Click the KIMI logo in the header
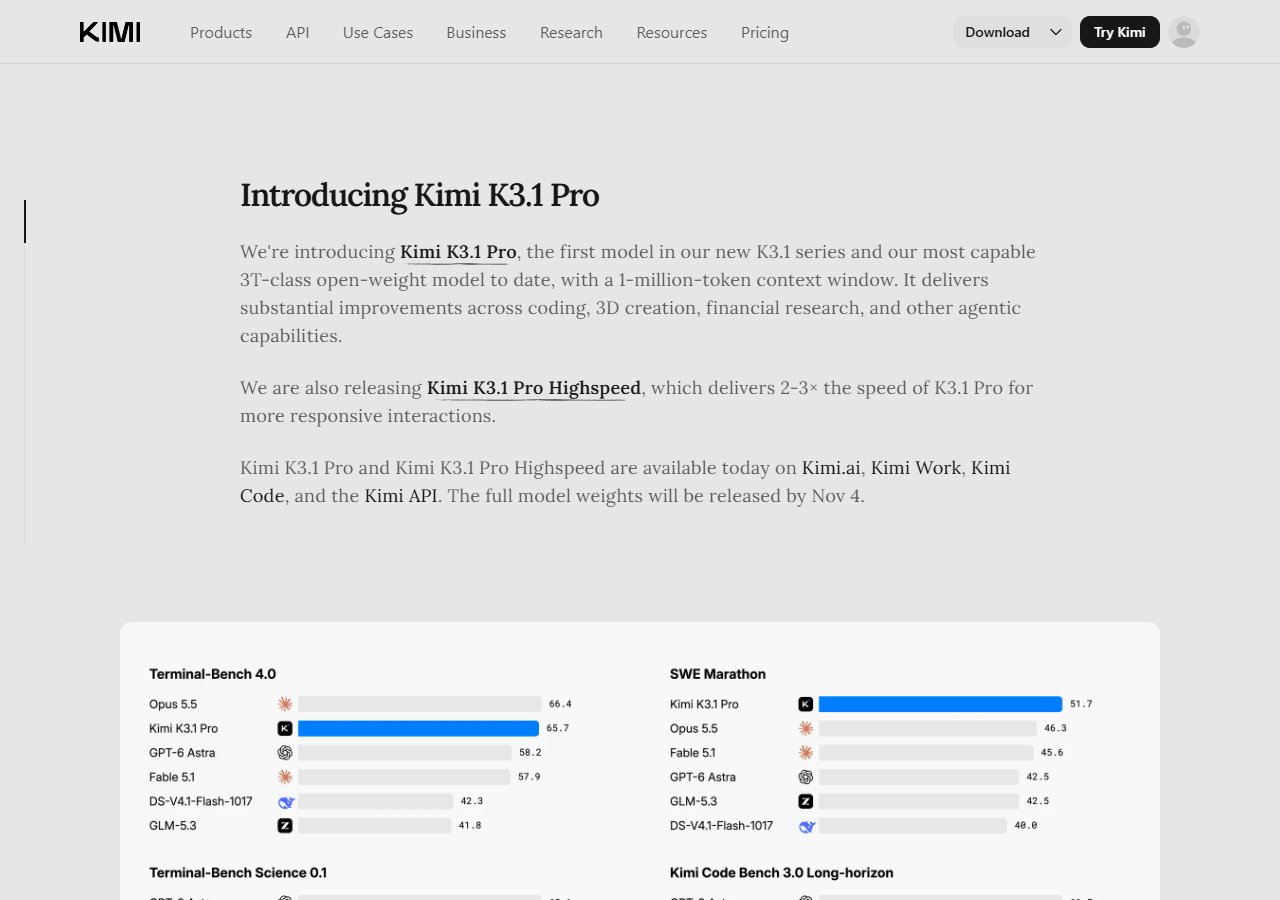Viewport: 1280px width, 900px height. pos(110,32)
